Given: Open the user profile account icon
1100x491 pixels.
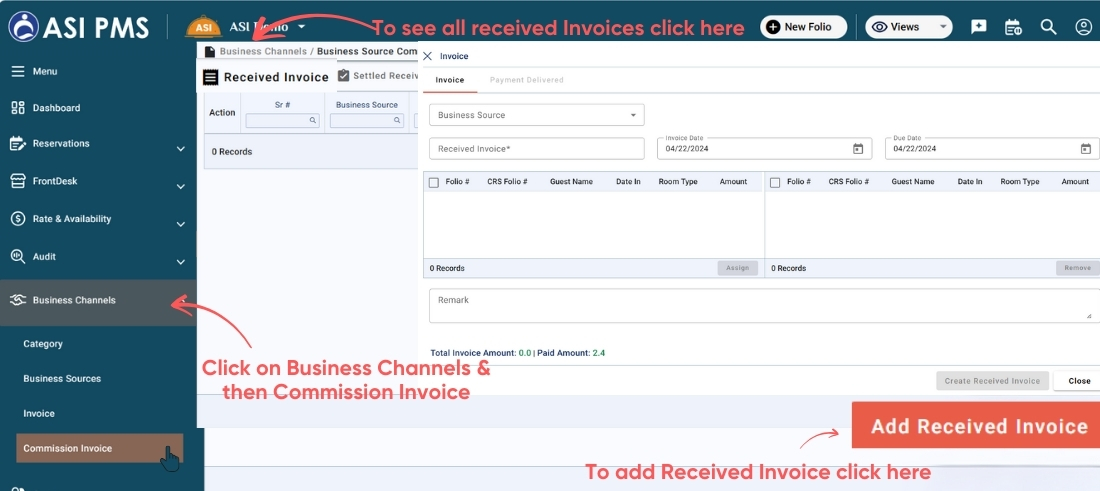Looking at the screenshot, I should pos(1084,27).
